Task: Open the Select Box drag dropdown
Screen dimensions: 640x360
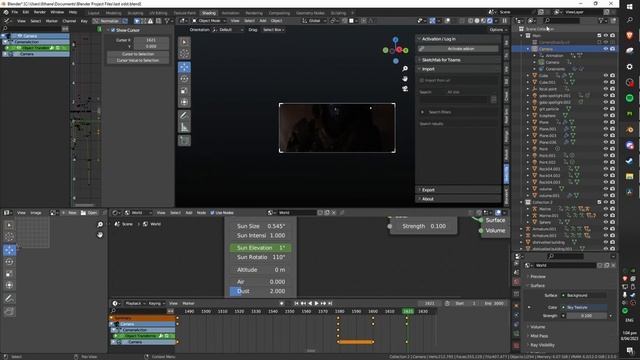Action: 273,30
